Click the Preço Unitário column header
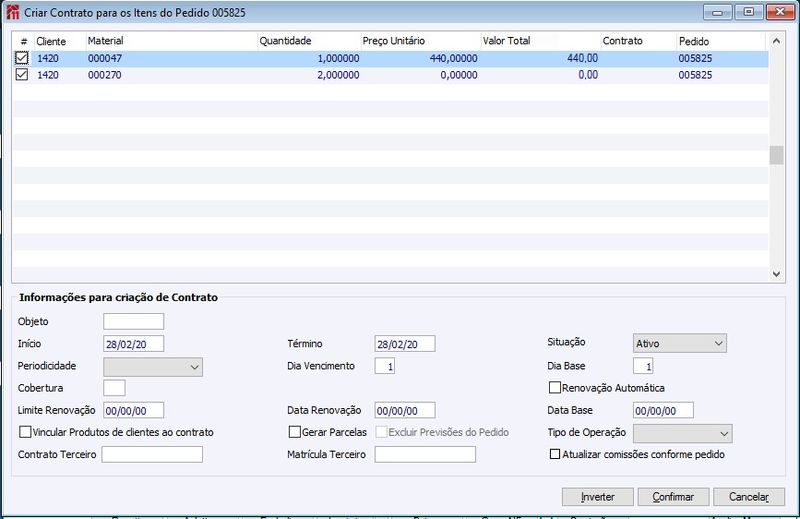This screenshot has width=800, height=519. [420, 41]
